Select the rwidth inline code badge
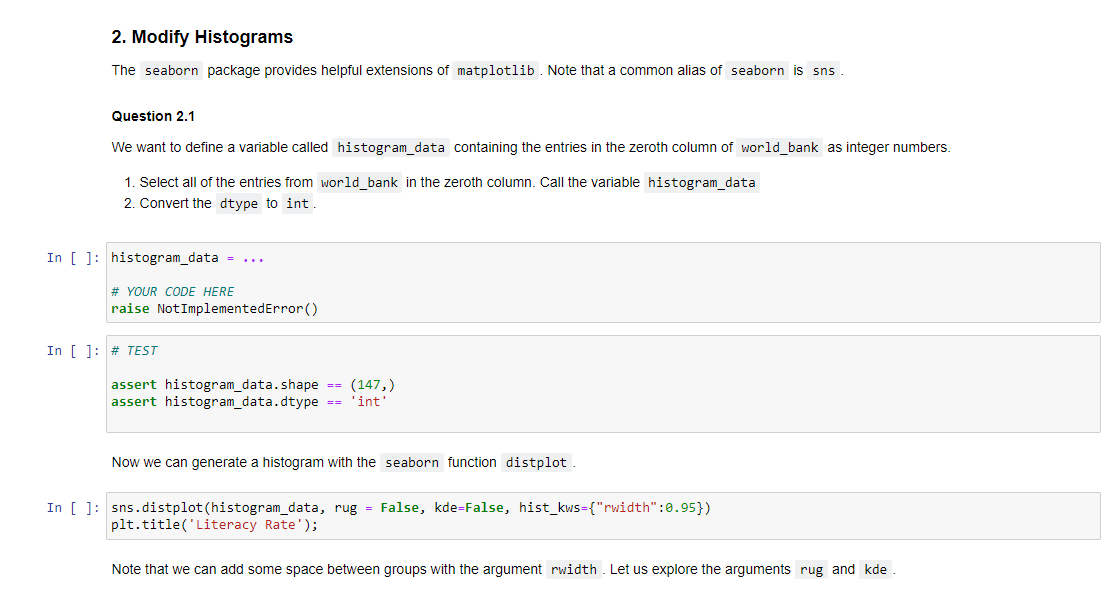Screen dimensions: 1110x591 click(574, 569)
